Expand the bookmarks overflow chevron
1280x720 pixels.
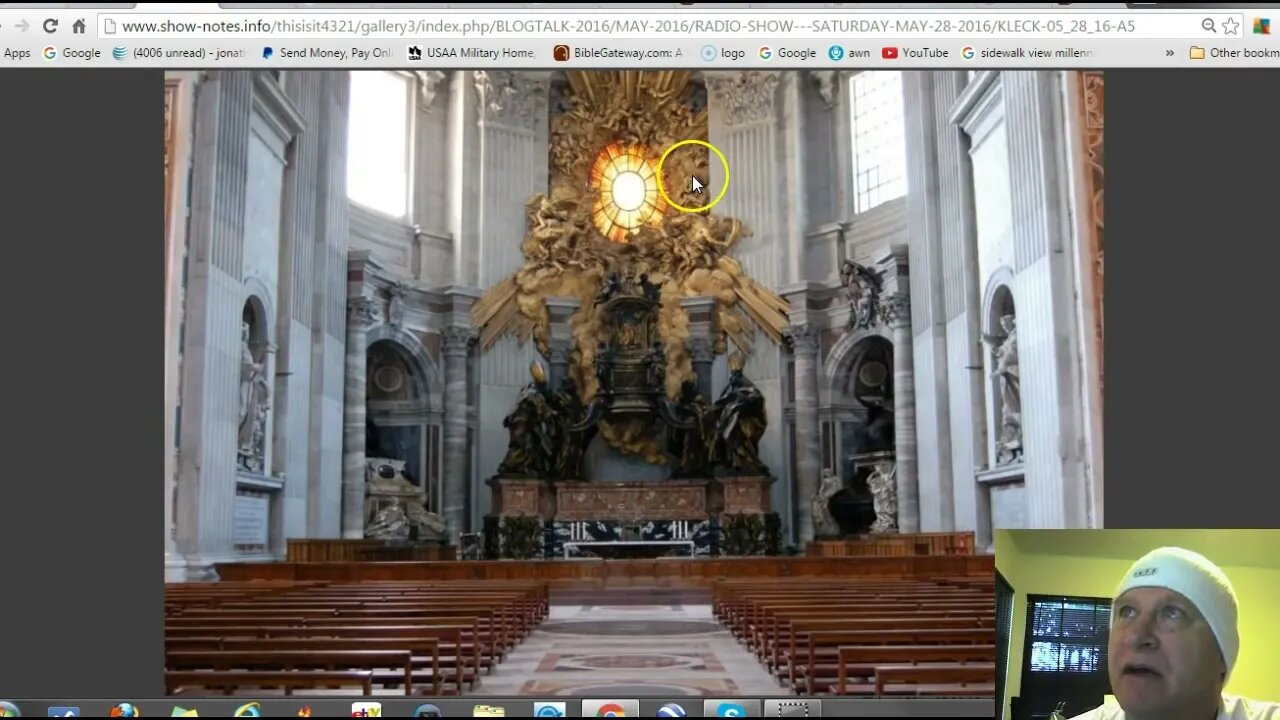1170,53
